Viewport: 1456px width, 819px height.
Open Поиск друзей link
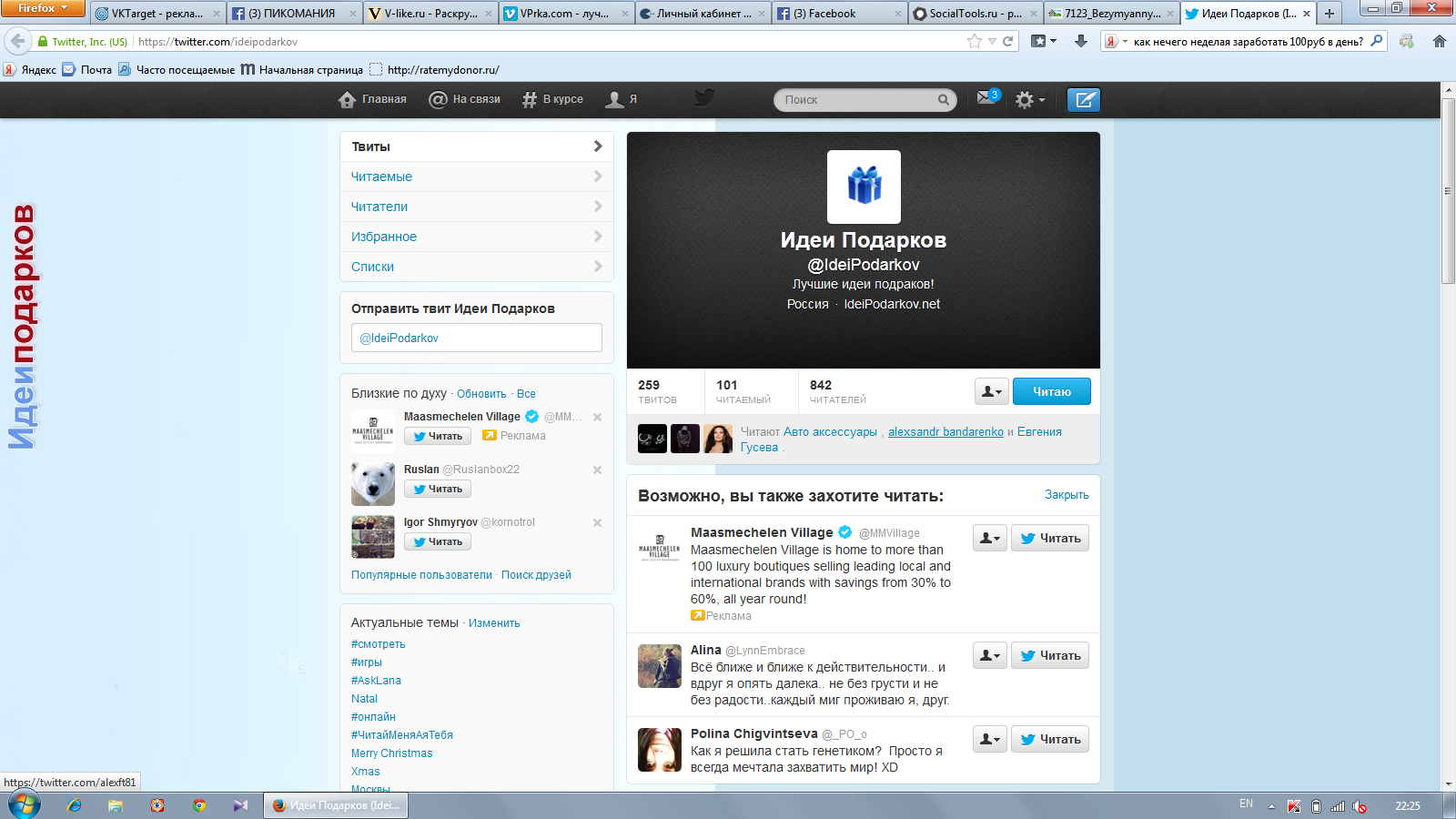[536, 575]
